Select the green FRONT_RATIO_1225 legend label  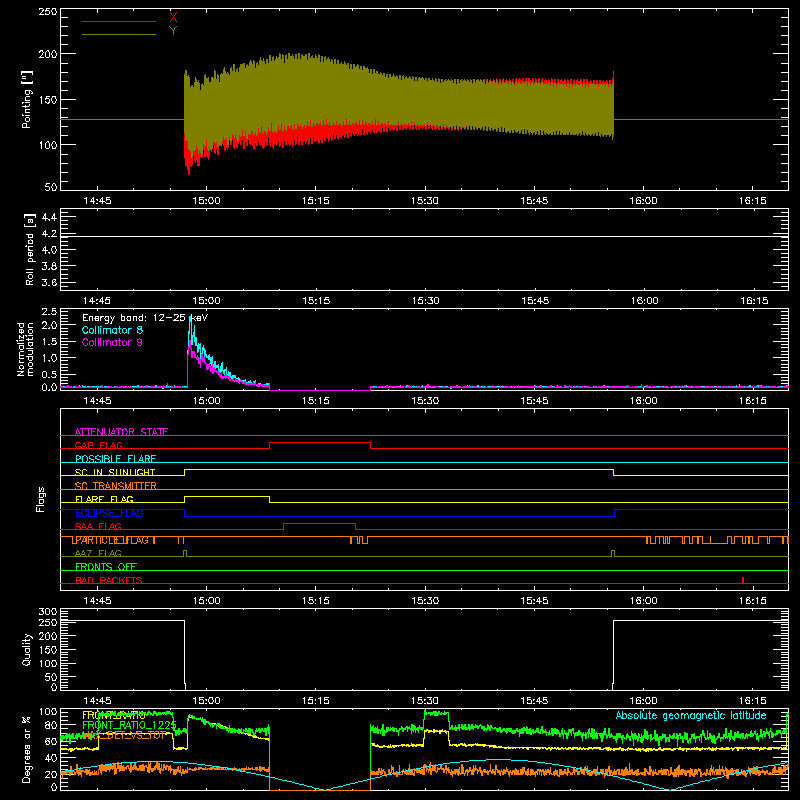tap(129, 725)
